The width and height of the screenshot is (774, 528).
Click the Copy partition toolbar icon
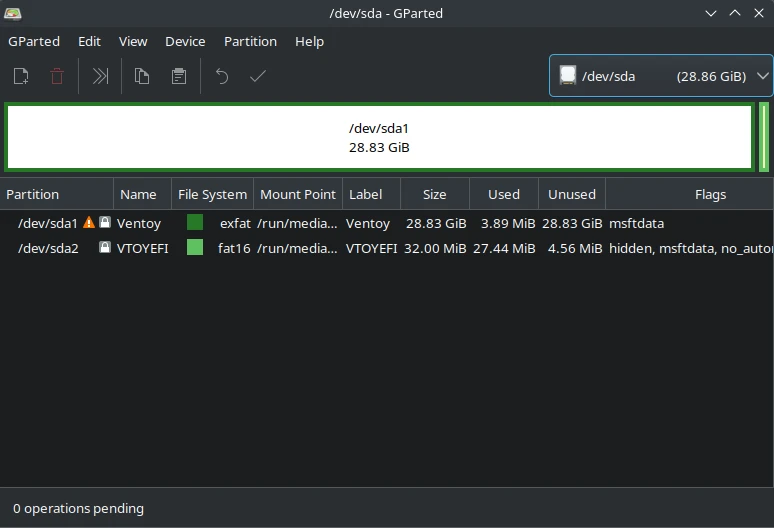(142, 76)
